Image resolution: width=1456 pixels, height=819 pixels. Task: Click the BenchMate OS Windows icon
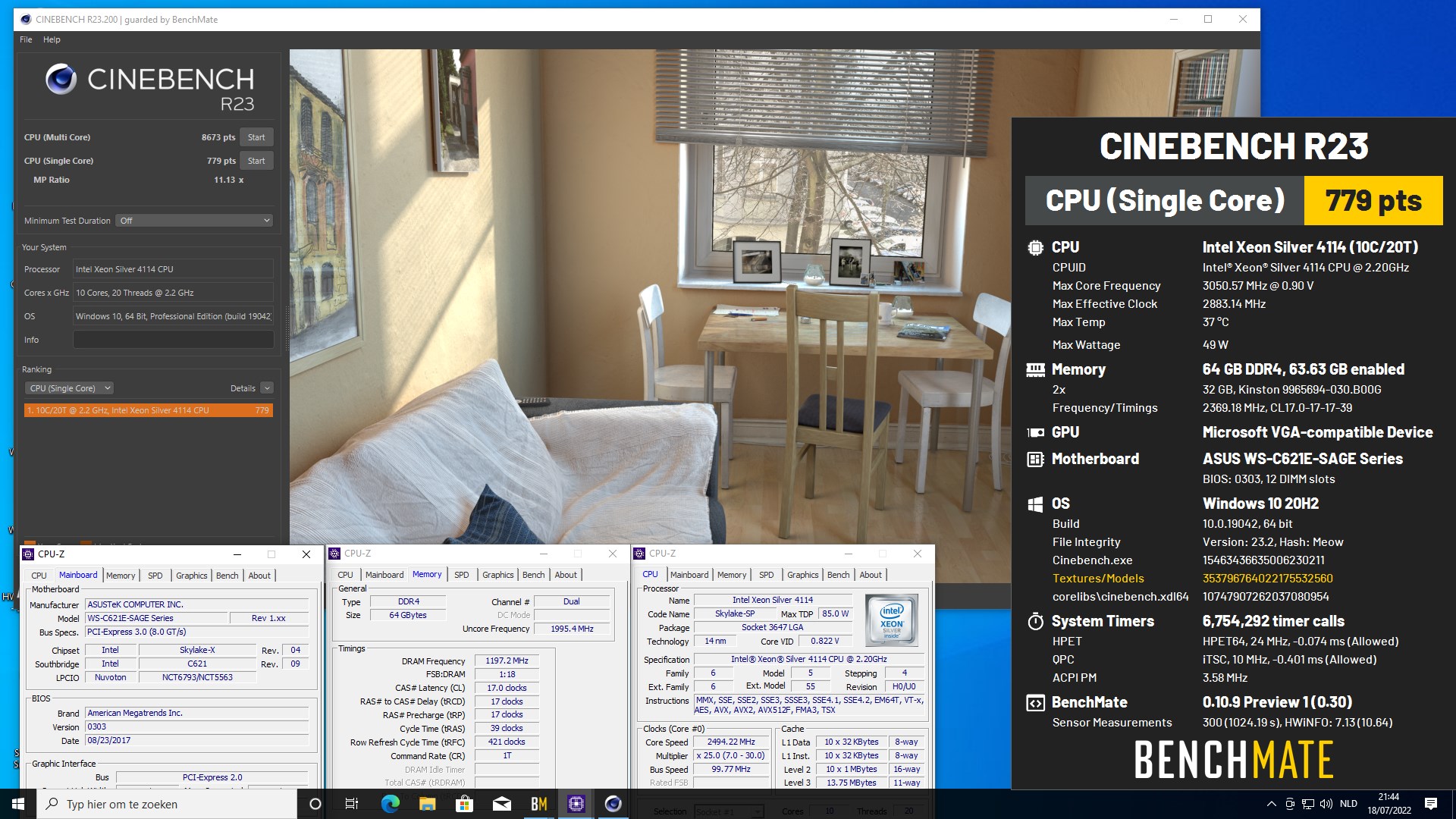tap(1035, 504)
